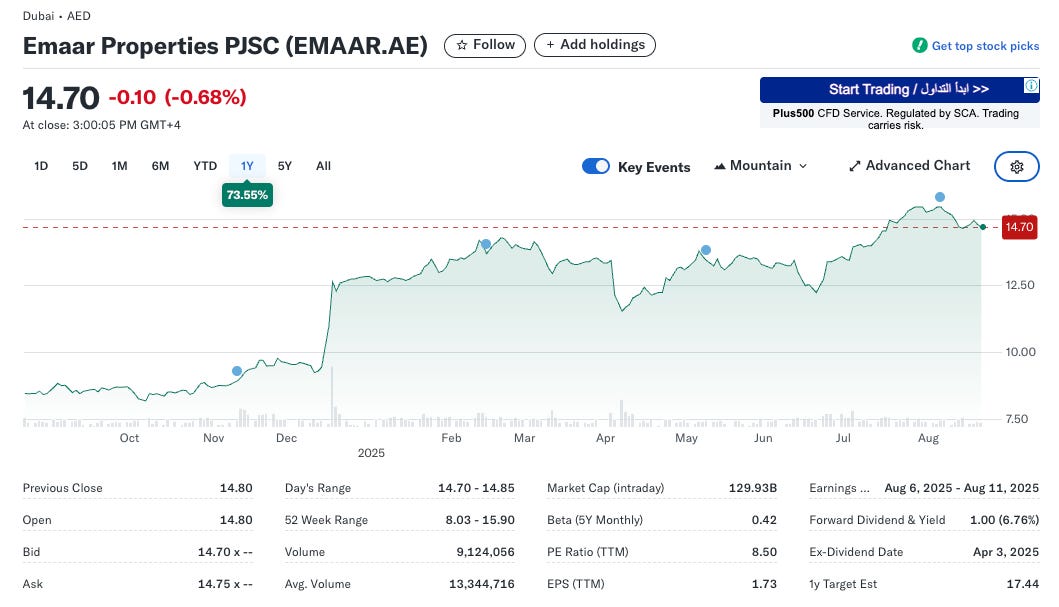
Task: Click the Dubai • AED exchange label
Action: coord(57,16)
